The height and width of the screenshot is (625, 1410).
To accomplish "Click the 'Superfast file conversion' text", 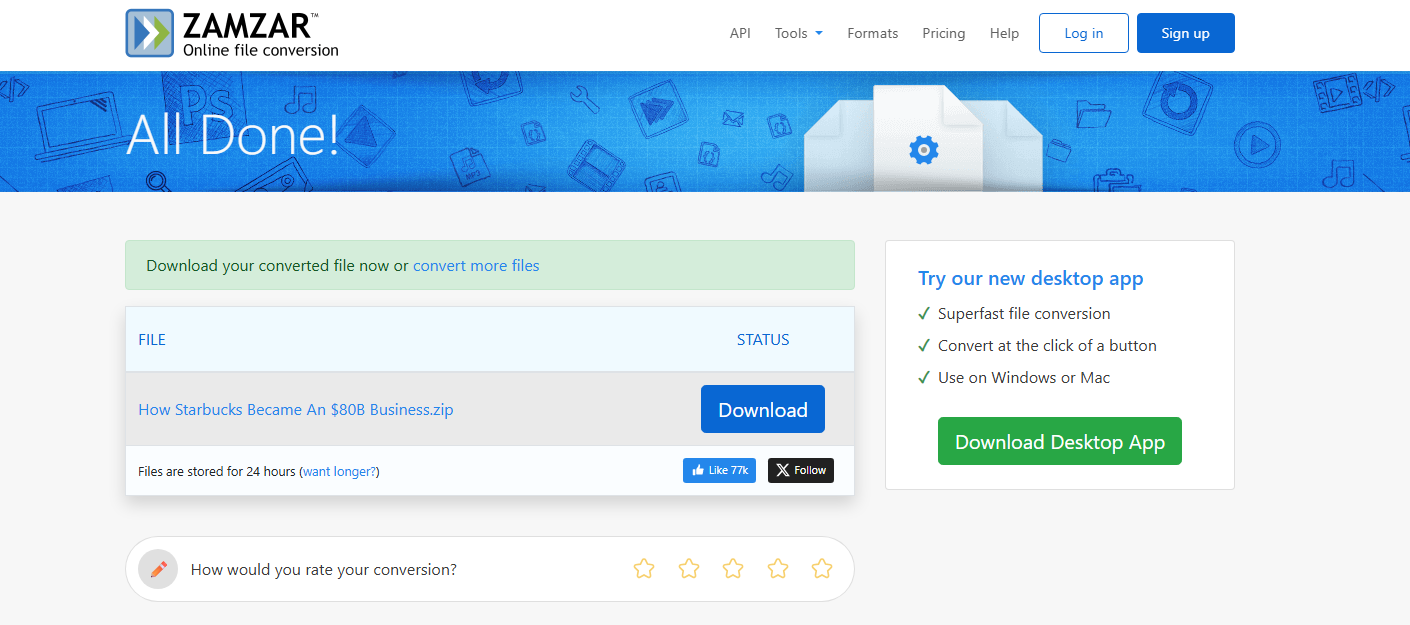I will coord(1024,313).
